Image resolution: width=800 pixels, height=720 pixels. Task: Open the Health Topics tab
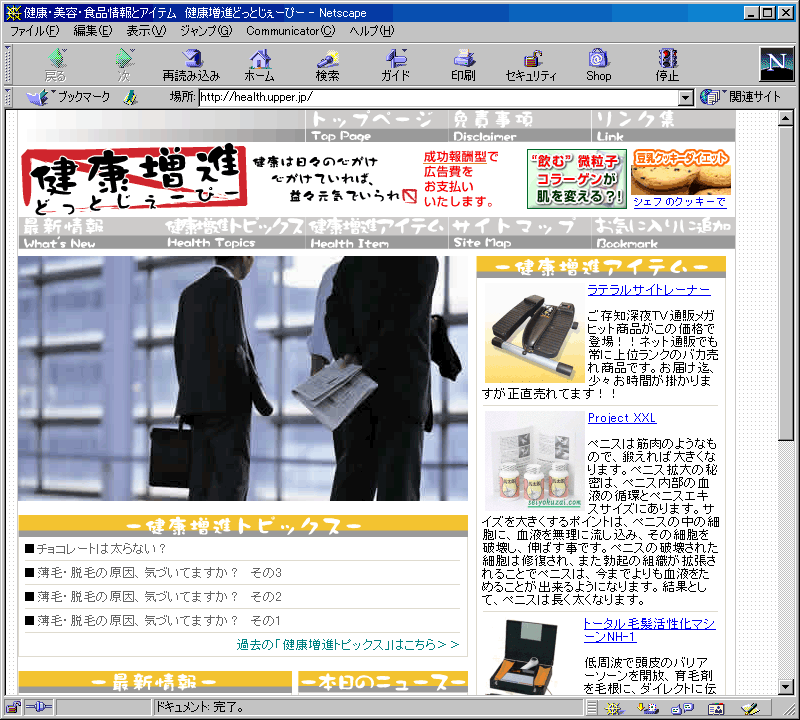234,233
